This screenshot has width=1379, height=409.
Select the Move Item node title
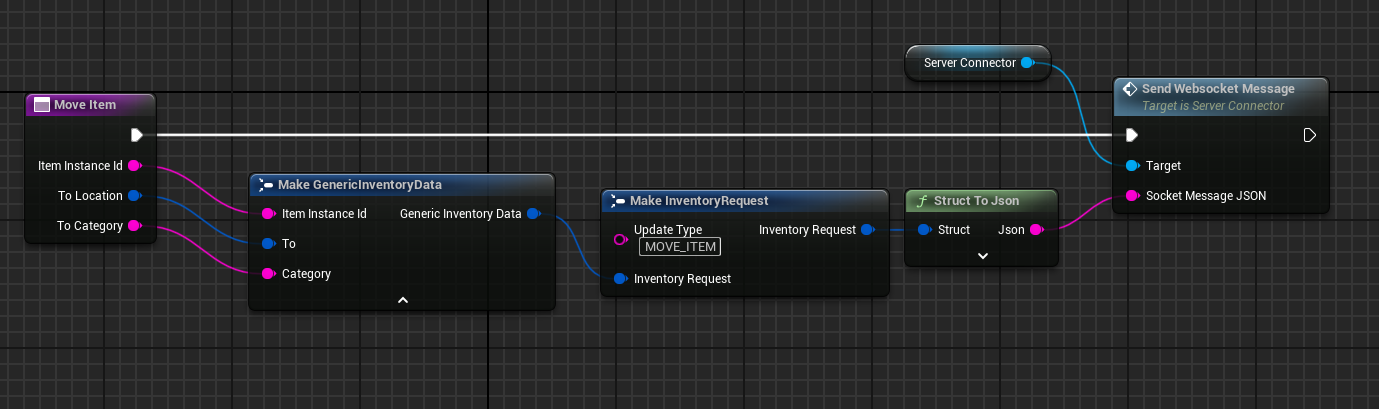click(x=85, y=105)
